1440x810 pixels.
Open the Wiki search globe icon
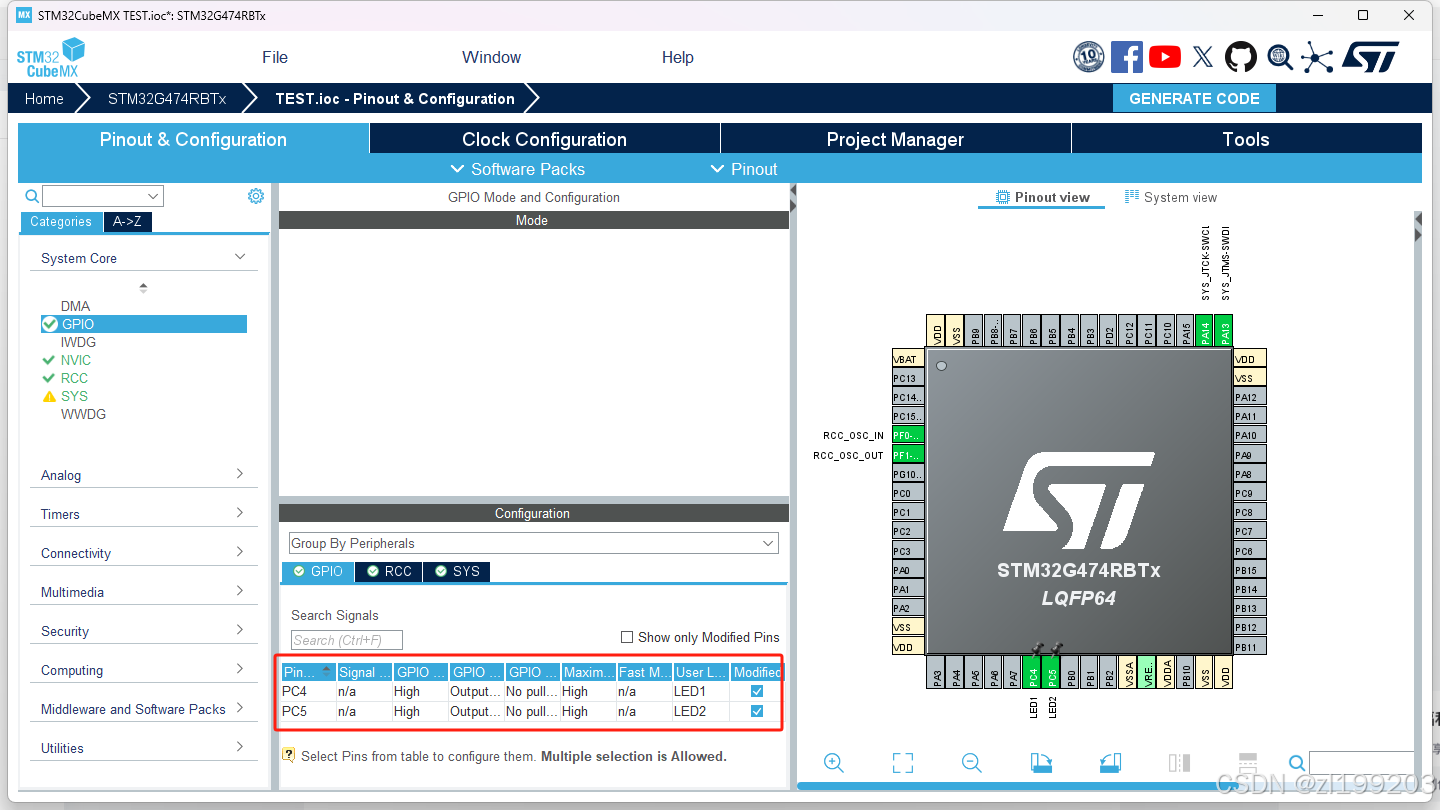(x=1280, y=57)
